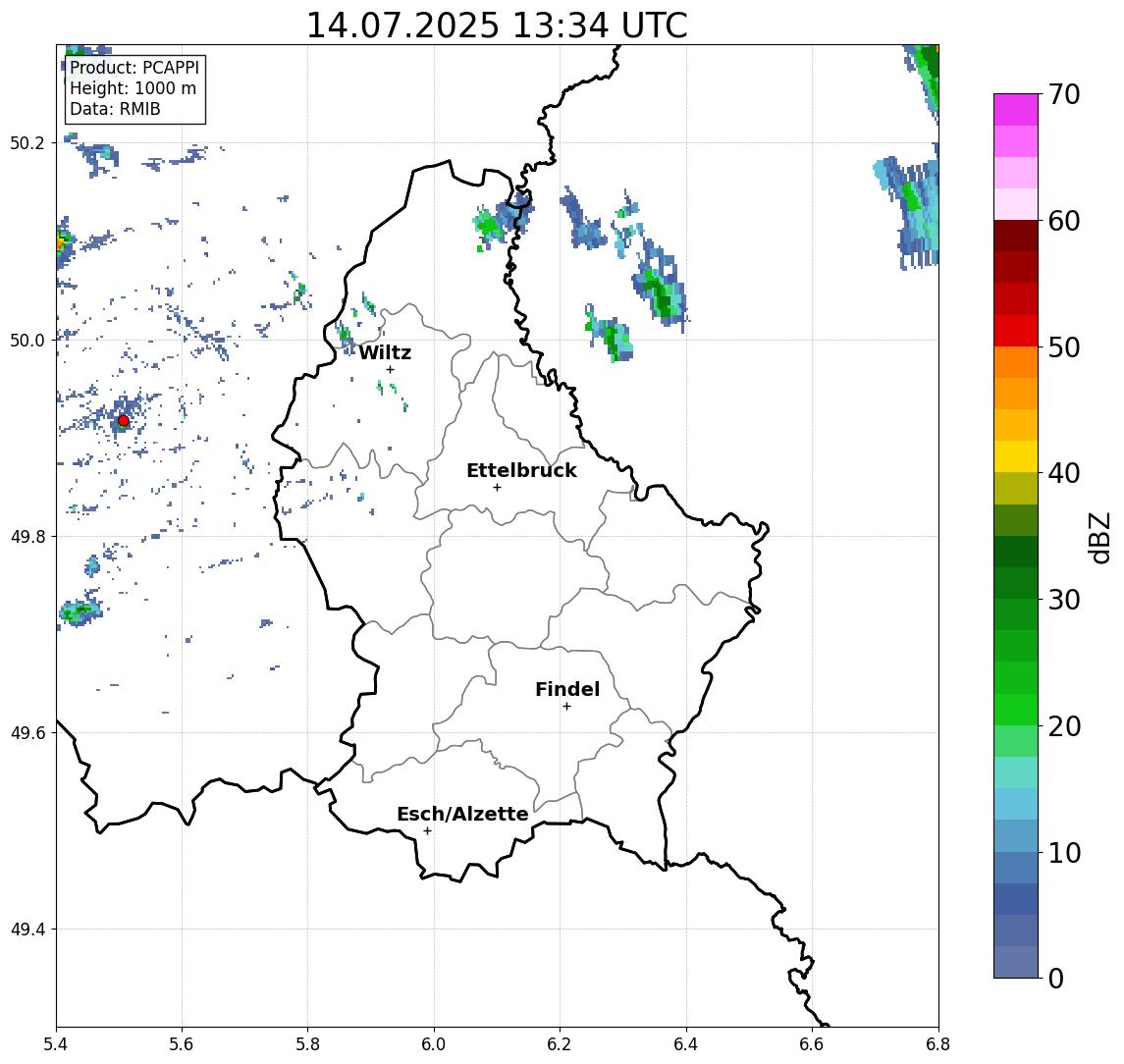The width and height of the screenshot is (1124, 1064).
Task: Click the latitude 50.2 axis label
Action: 27,142
